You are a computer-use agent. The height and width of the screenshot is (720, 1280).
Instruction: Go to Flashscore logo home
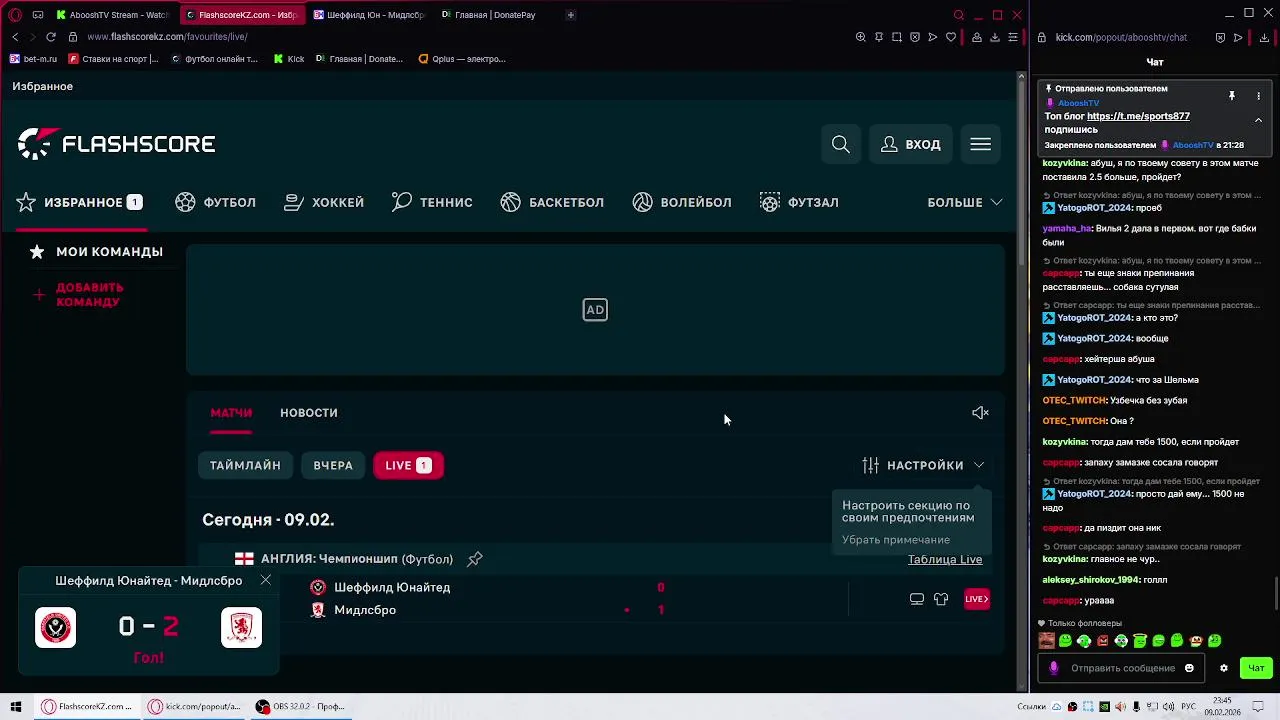click(x=116, y=144)
